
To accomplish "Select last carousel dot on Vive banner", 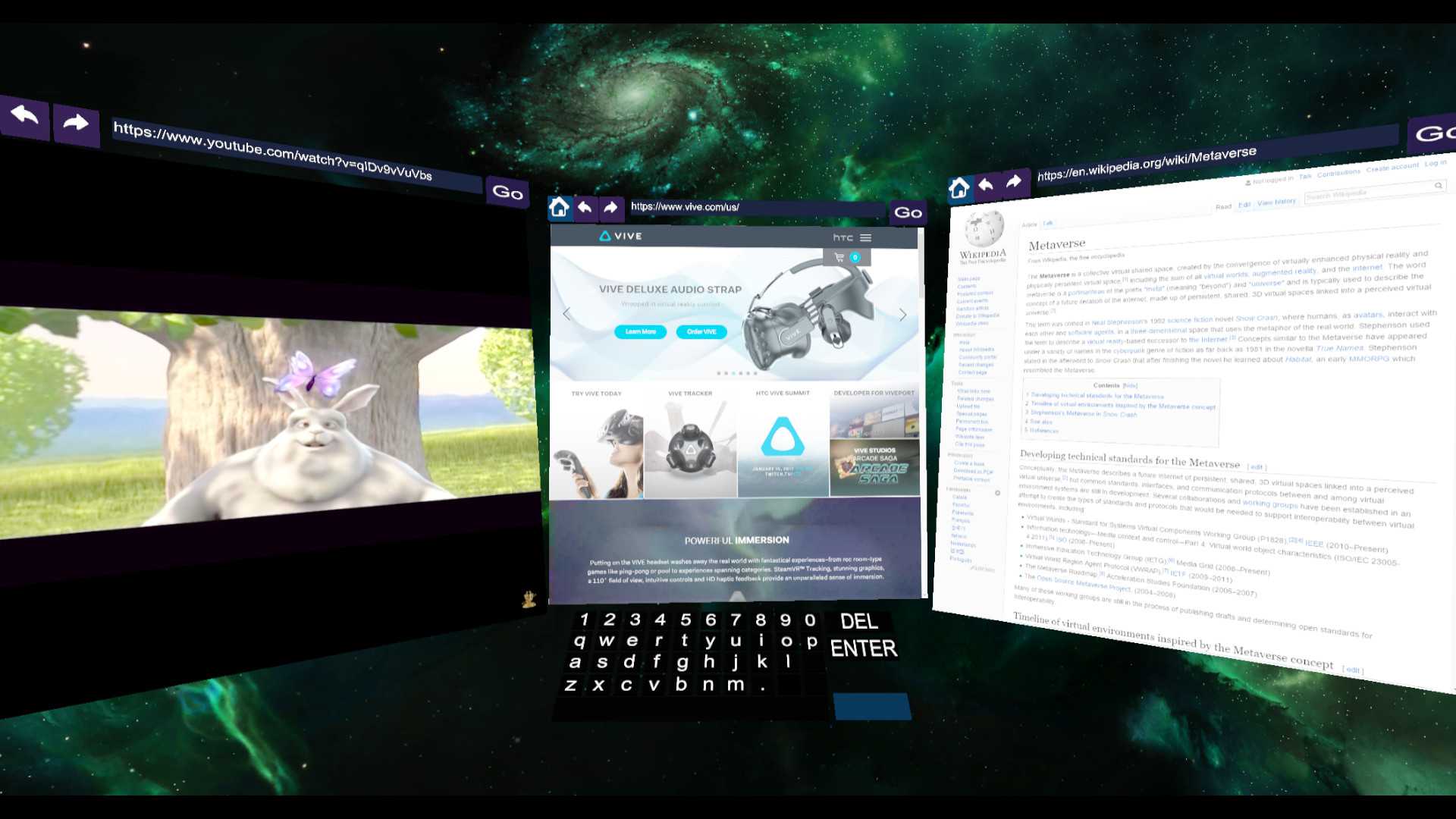I will (755, 373).
